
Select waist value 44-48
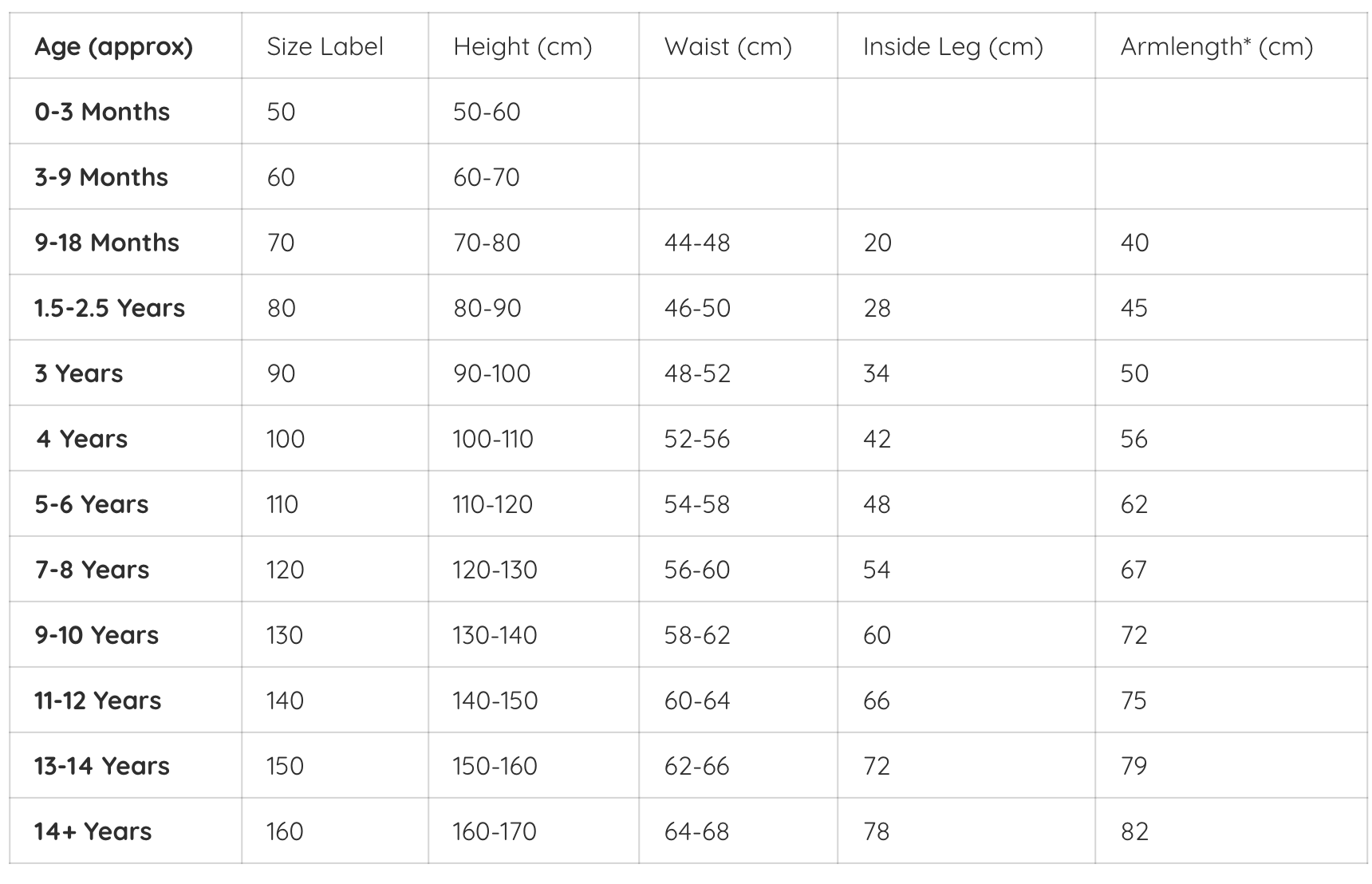tap(696, 243)
